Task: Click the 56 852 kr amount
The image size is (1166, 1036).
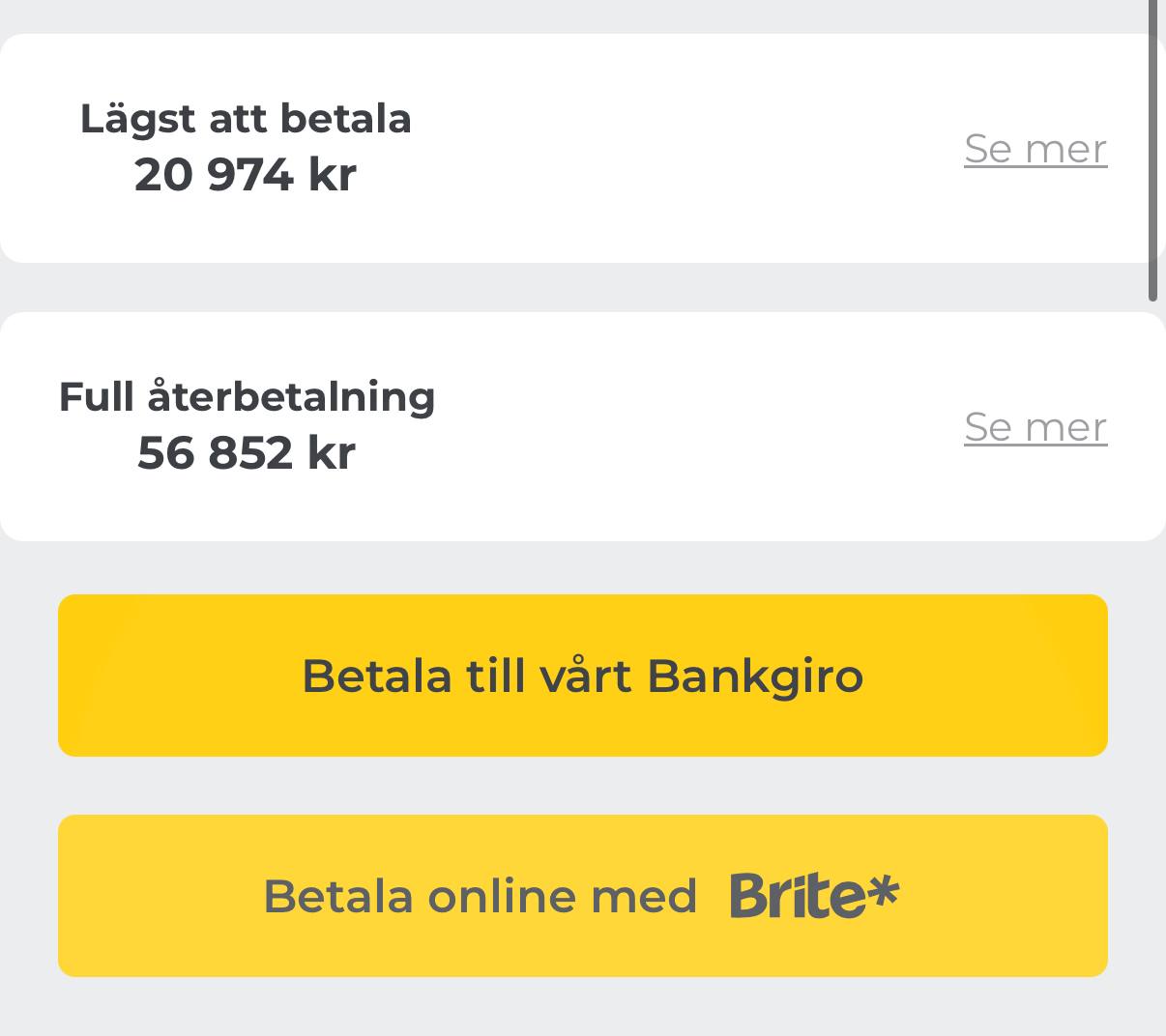Action: (247, 453)
